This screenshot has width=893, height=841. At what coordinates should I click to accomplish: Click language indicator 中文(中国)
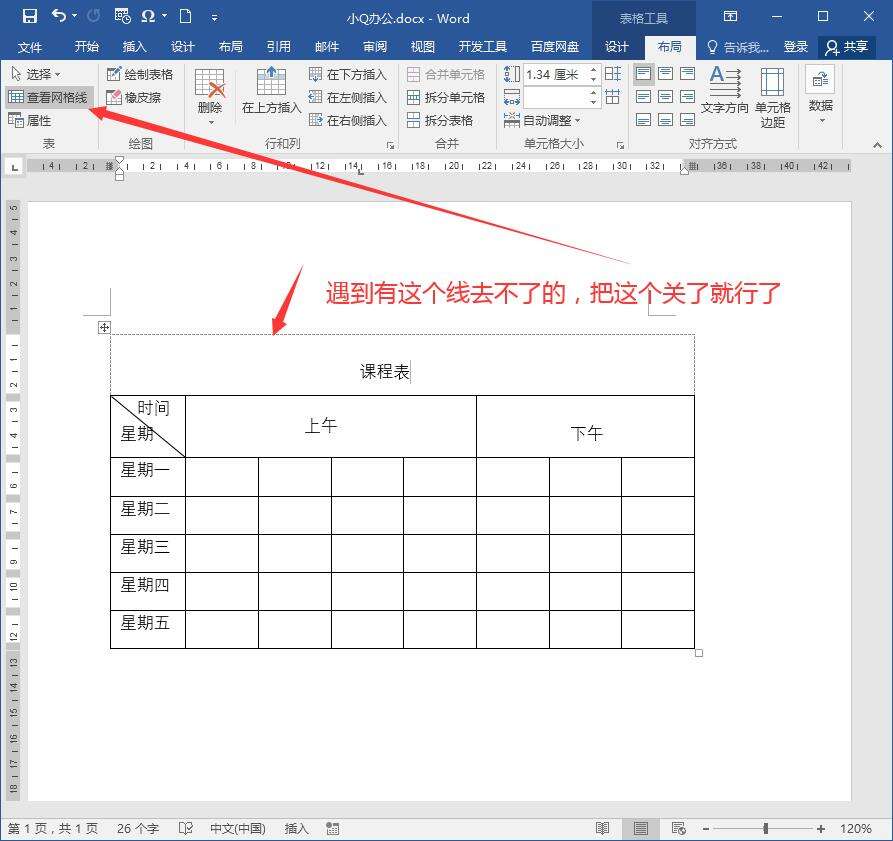point(237,828)
